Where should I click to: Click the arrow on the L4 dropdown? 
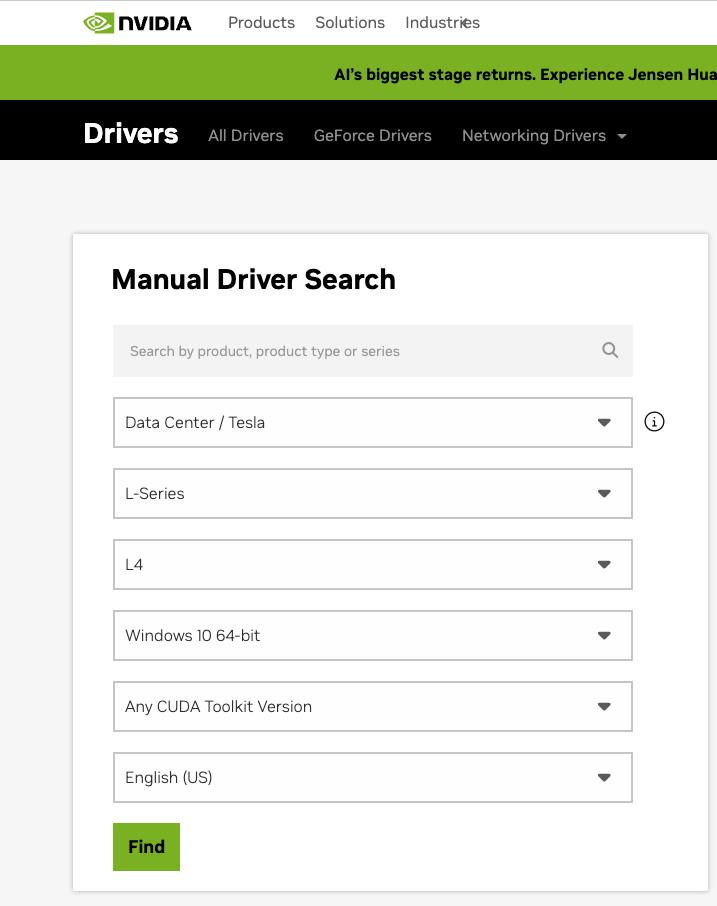(604, 564)
